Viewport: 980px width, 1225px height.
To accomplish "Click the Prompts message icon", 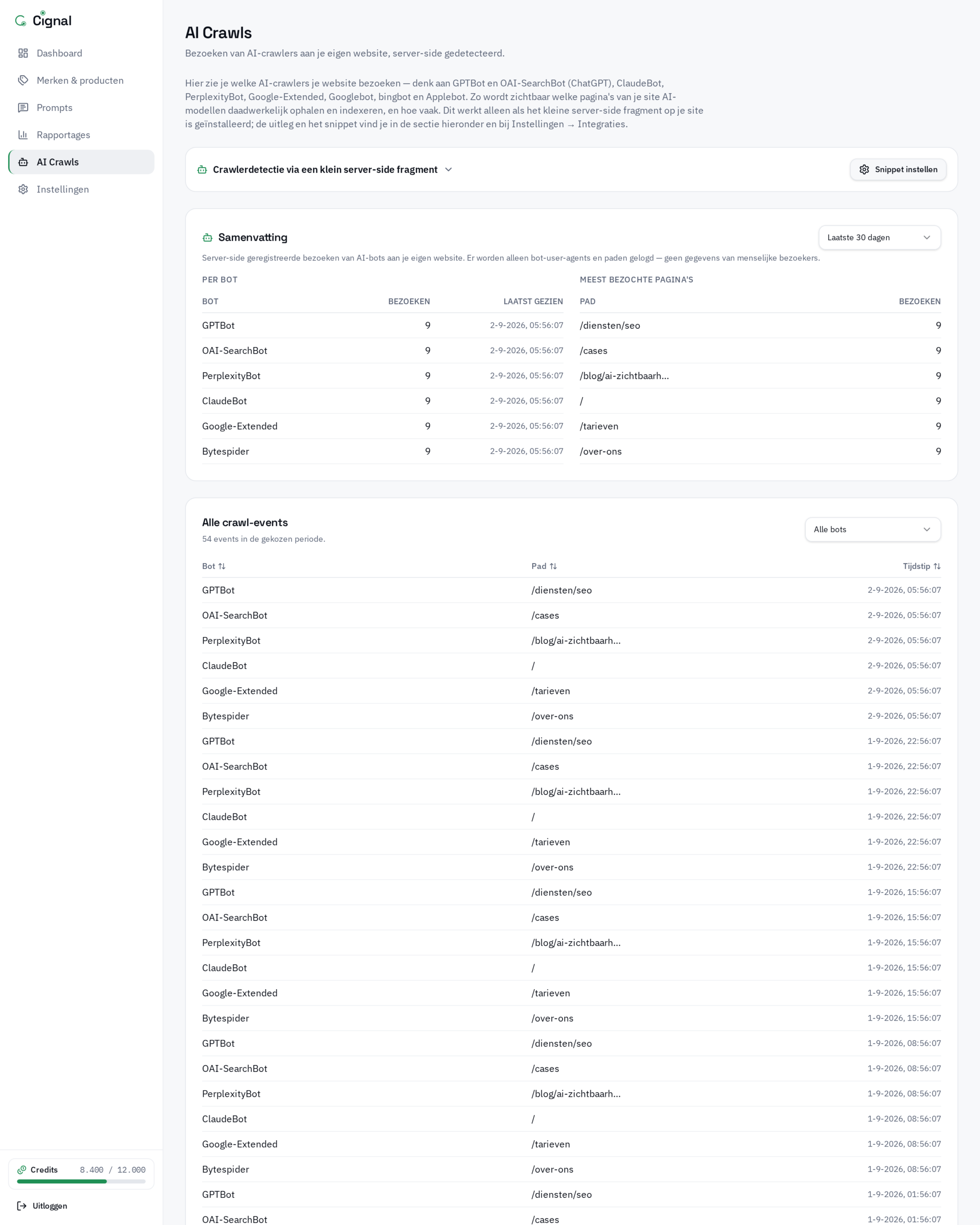I will (x=23, y=108).
